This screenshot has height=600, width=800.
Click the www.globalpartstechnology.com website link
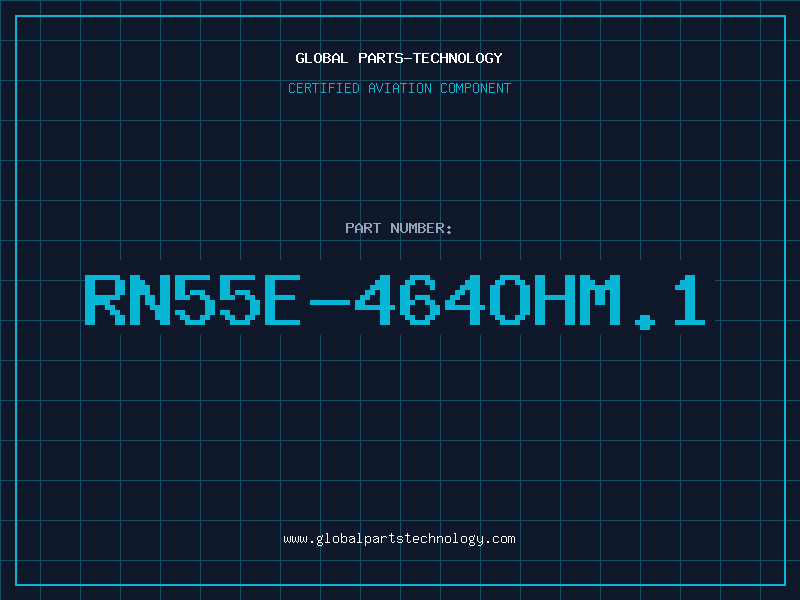(x=399, y=539)
